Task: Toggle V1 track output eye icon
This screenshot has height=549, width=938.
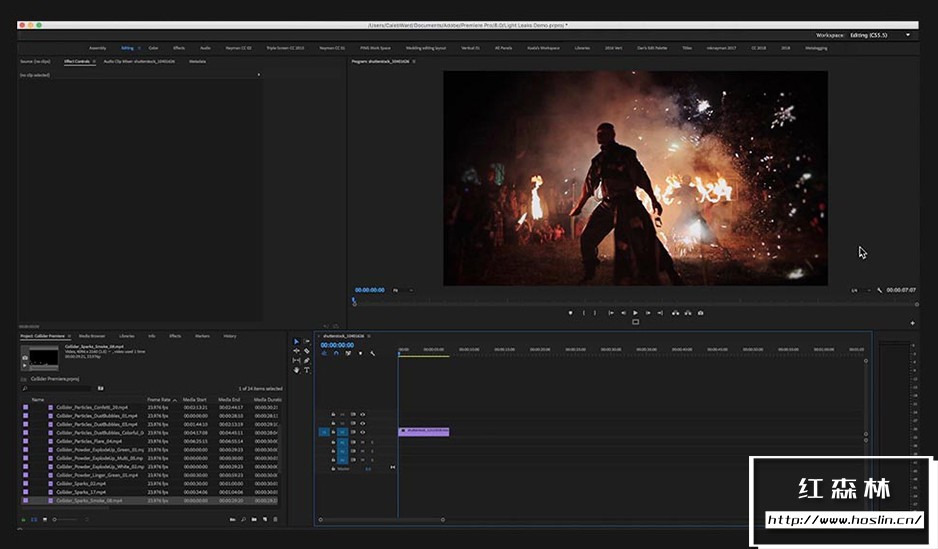Action: pos(362,432)
